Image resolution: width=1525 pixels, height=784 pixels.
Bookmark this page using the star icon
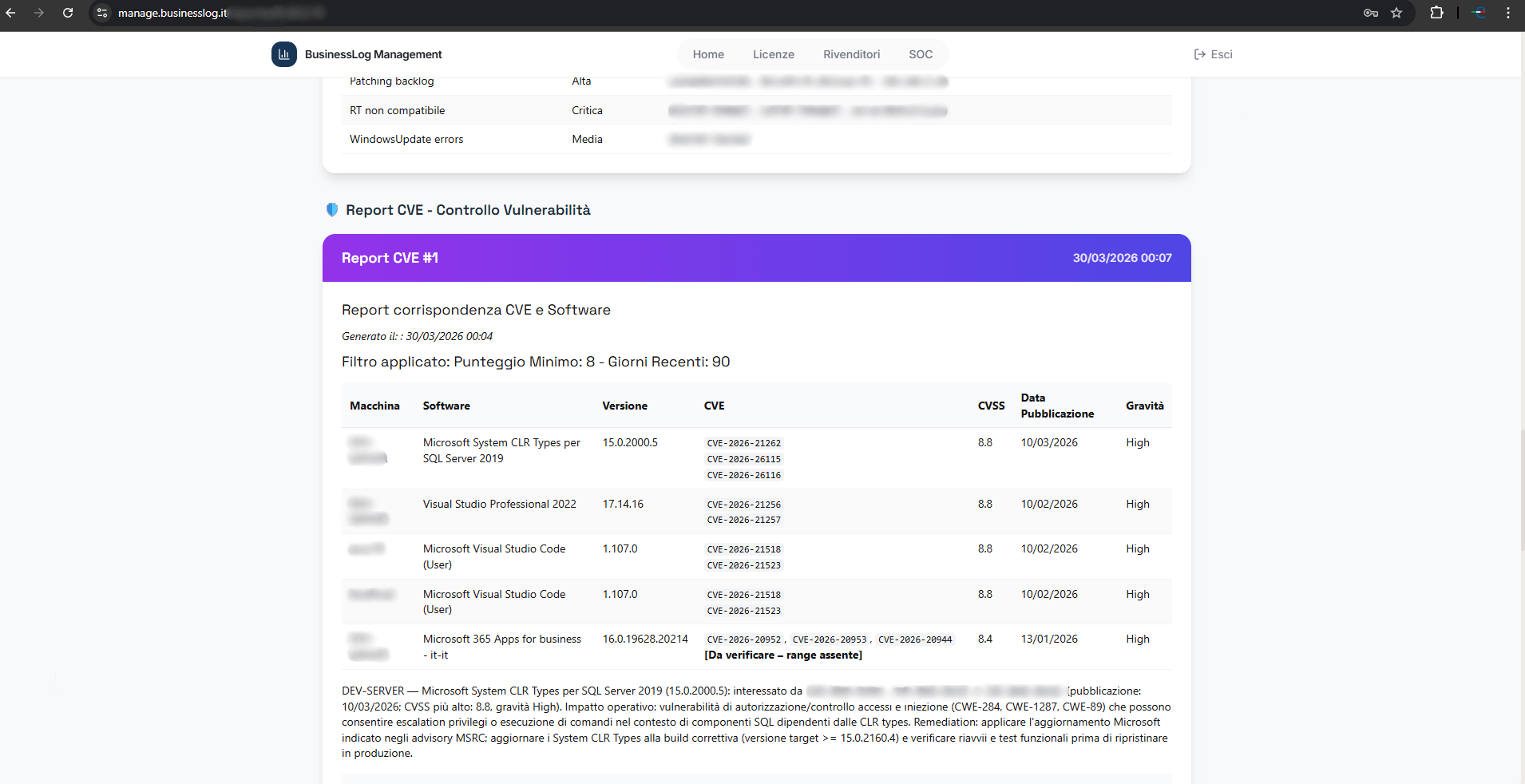1396,13
